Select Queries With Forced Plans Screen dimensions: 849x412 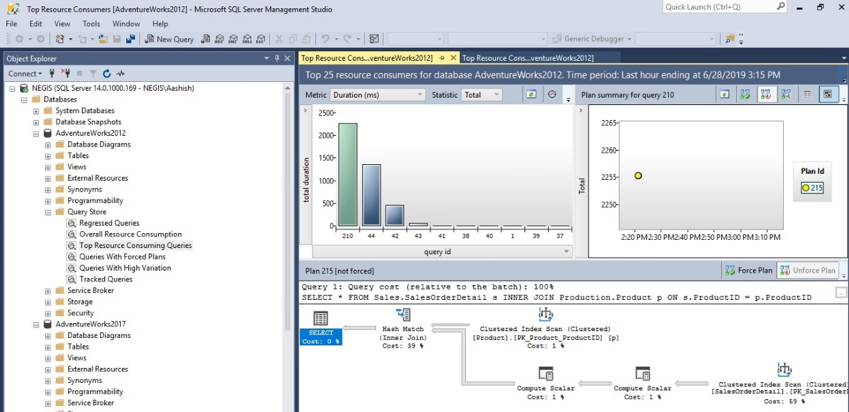pos(122,257)
